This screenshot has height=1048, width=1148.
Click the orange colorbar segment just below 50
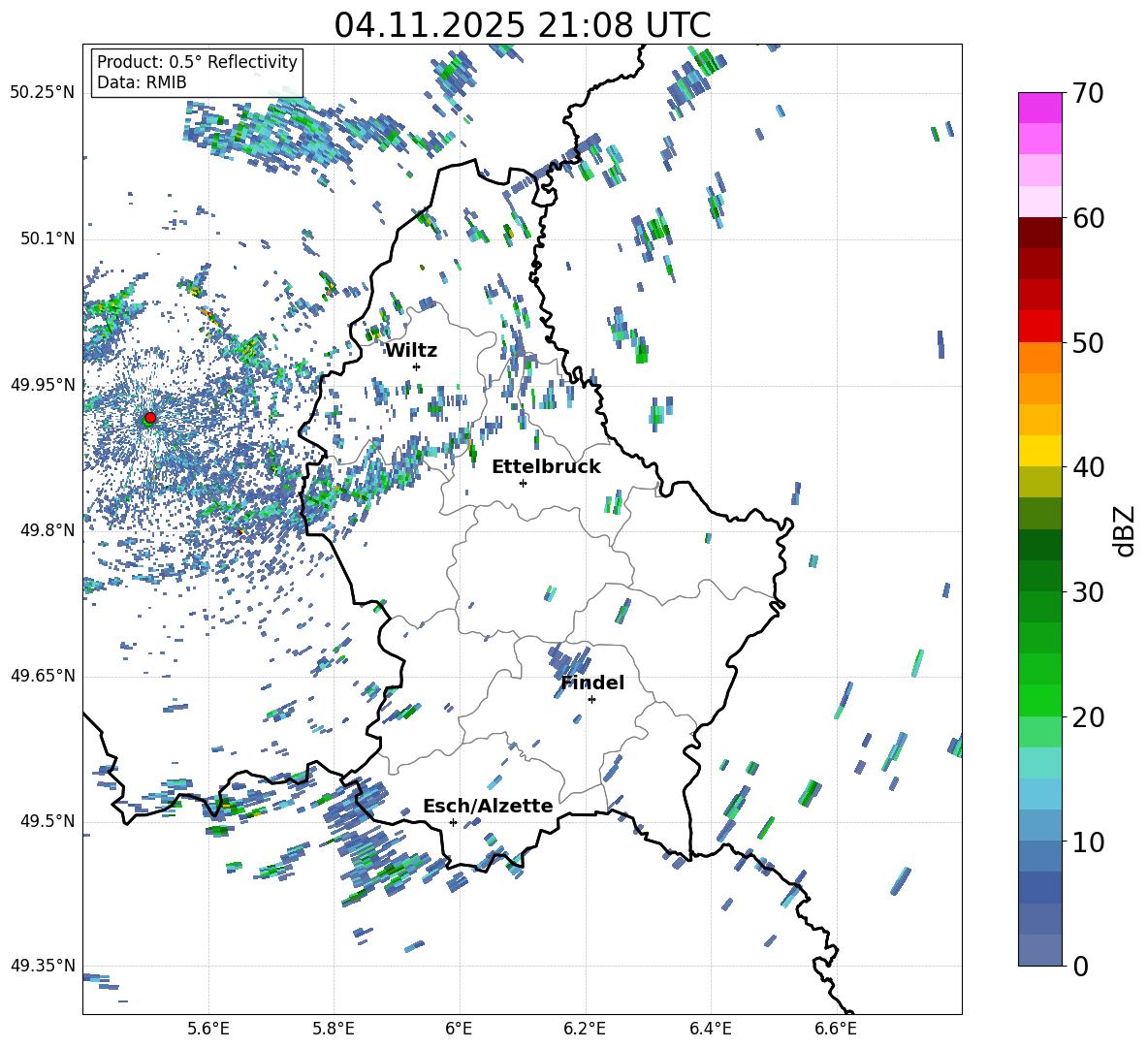point(1039,358)
